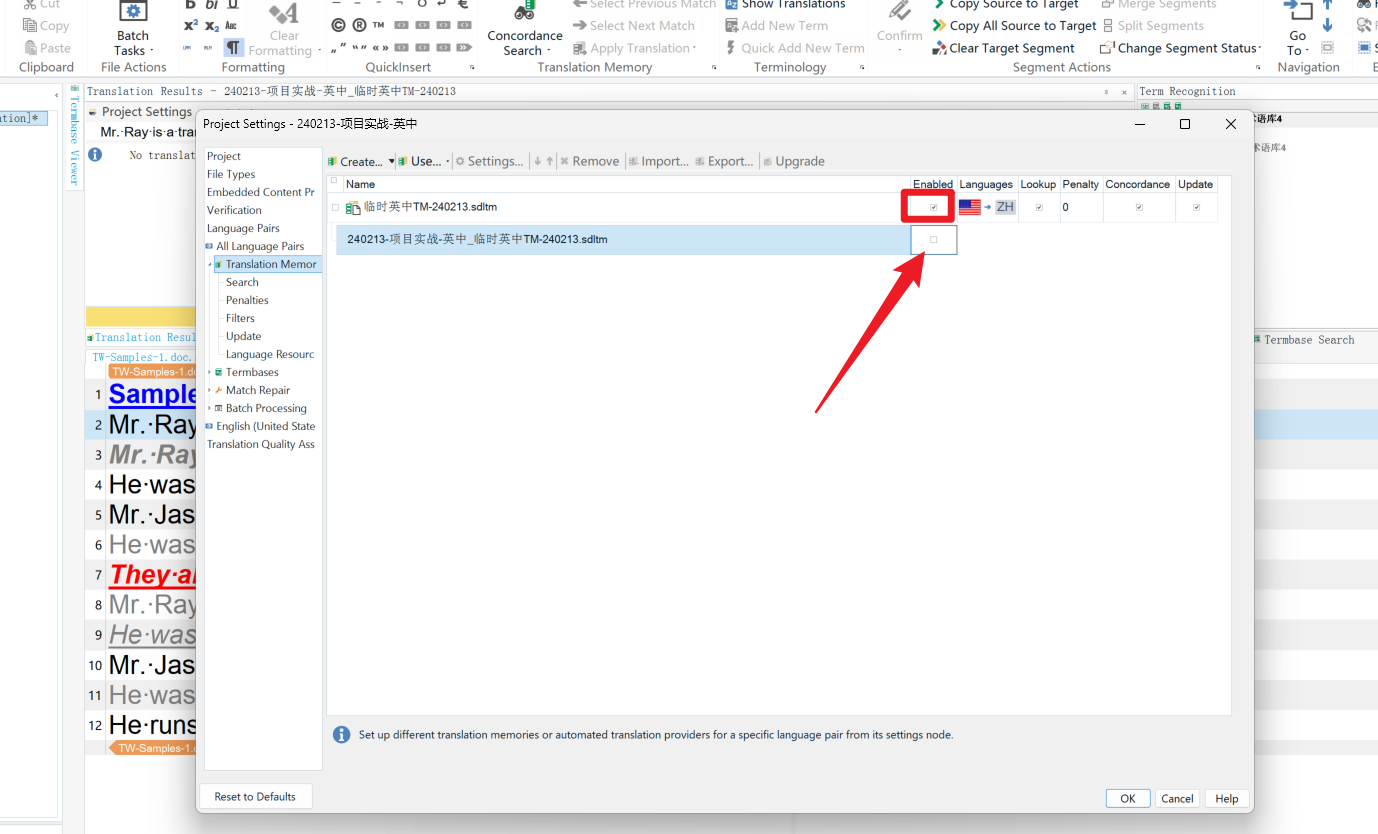Toggle Enabled checkbox for 临时英中TM-240213.sdltm
Image resolution: width=1378 pixels, height=834 pixels.
pos(934,207)
